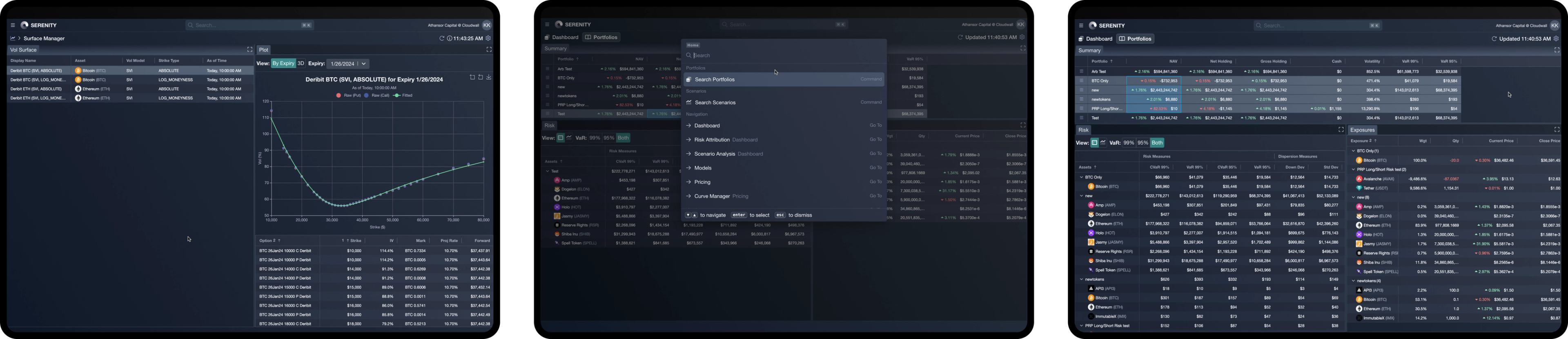Select By Expiry view in Plot
This screenshot has height=339, width=1568.
[283, 63]
